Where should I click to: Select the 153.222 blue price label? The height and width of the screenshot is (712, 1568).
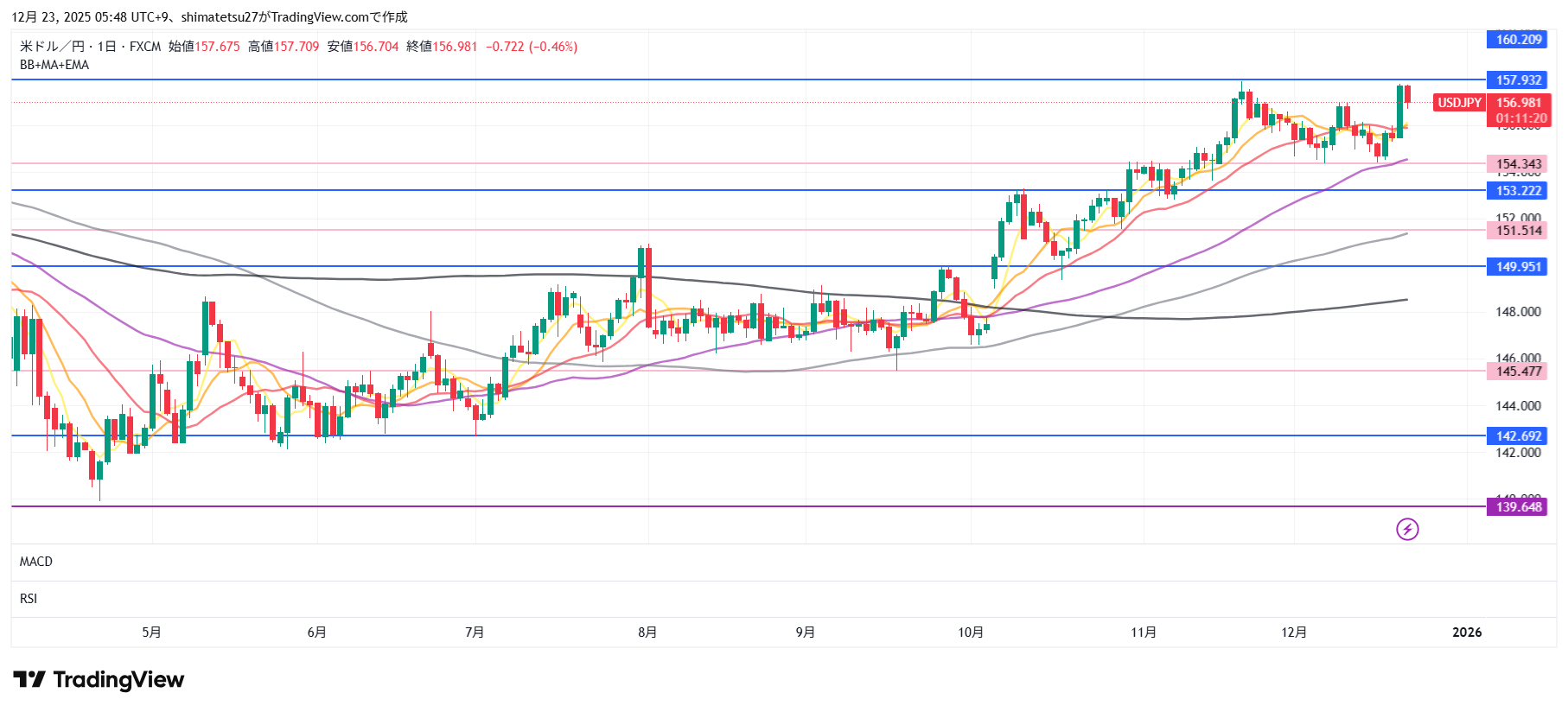point(1519,191)
